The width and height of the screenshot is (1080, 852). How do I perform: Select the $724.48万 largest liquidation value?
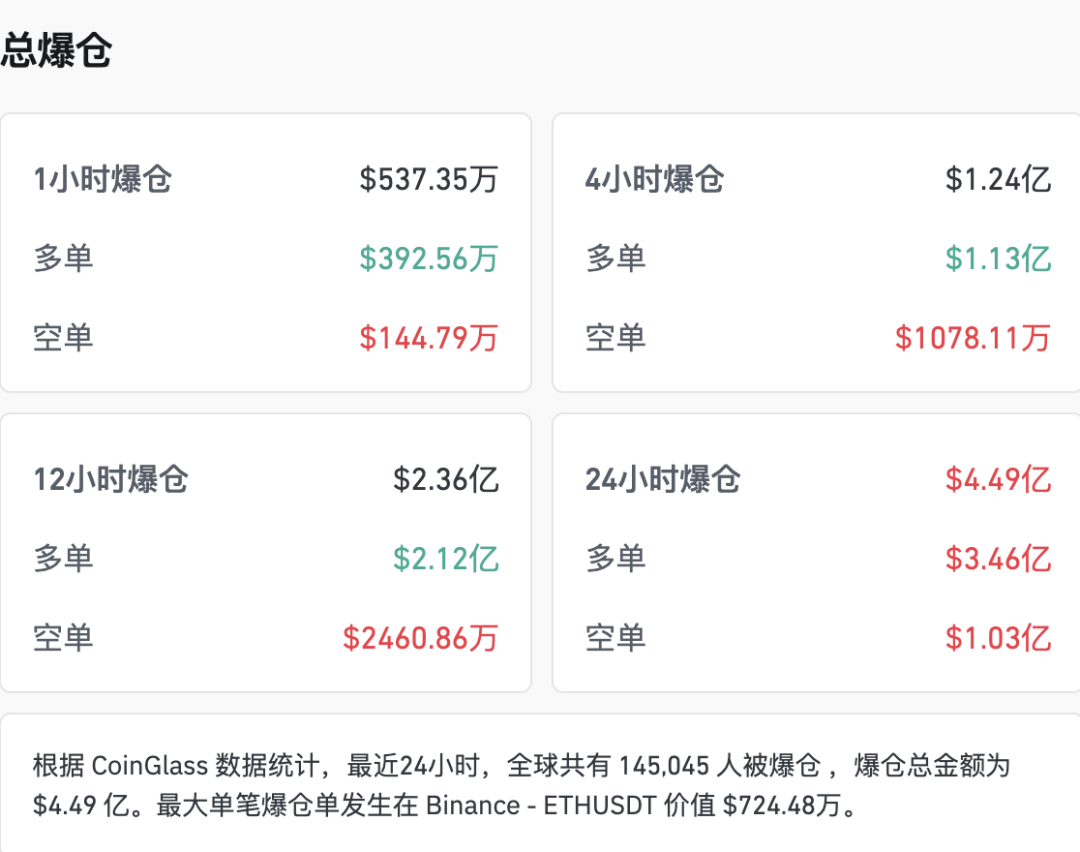coord(781,804)
